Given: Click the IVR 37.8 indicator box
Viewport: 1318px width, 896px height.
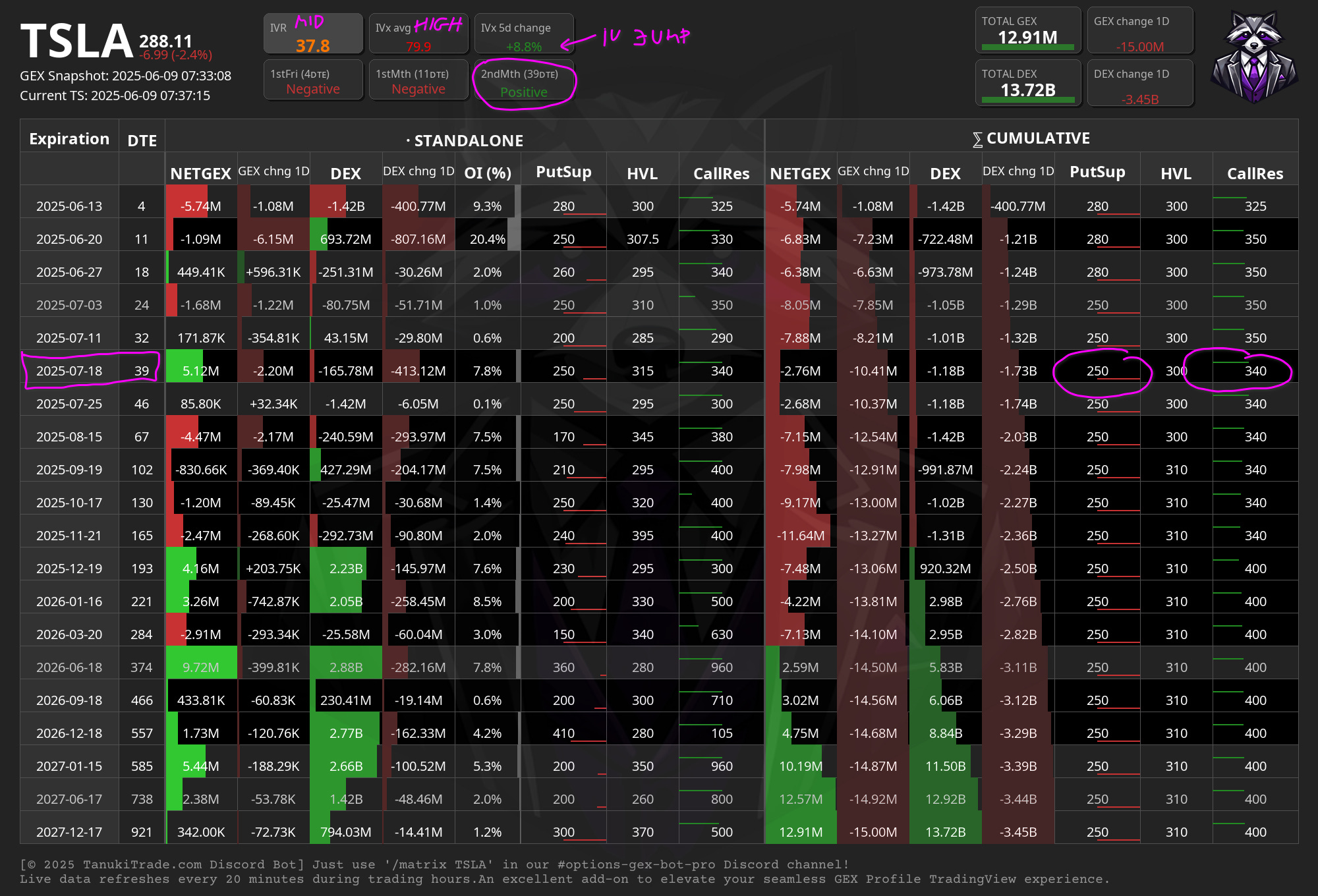Looking at the screenshot, I should [313, 34].
